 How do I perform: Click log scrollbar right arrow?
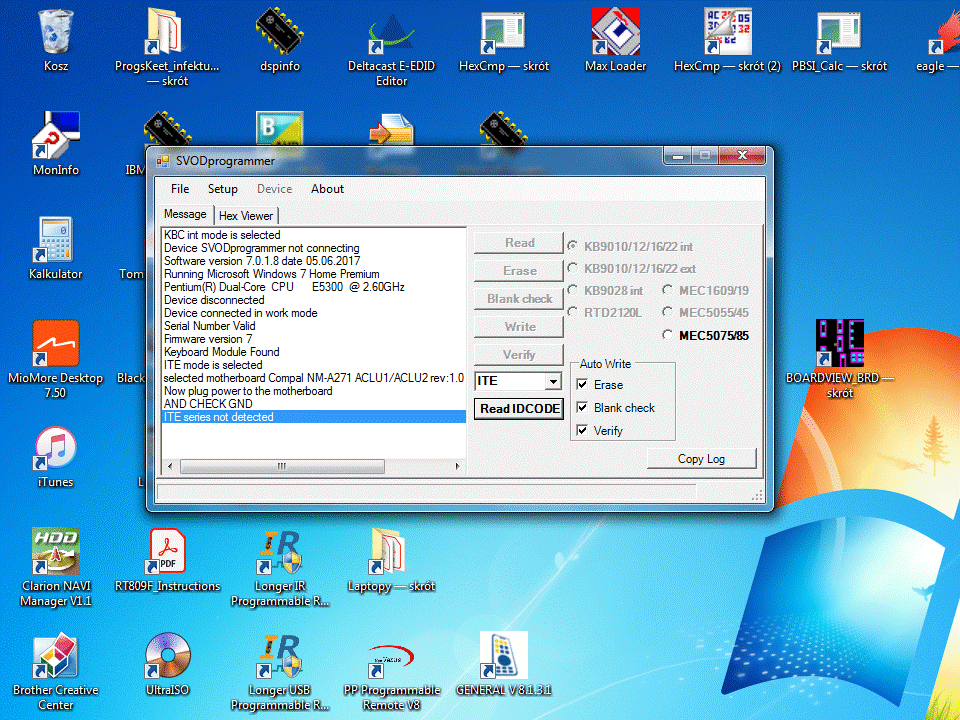point(457,467)
